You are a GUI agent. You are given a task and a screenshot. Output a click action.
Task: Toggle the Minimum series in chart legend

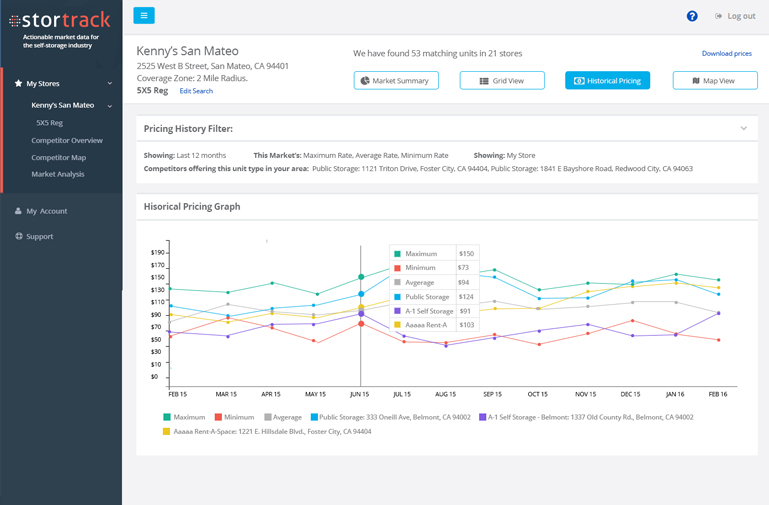pyautogui.click(x=234, y=417)
